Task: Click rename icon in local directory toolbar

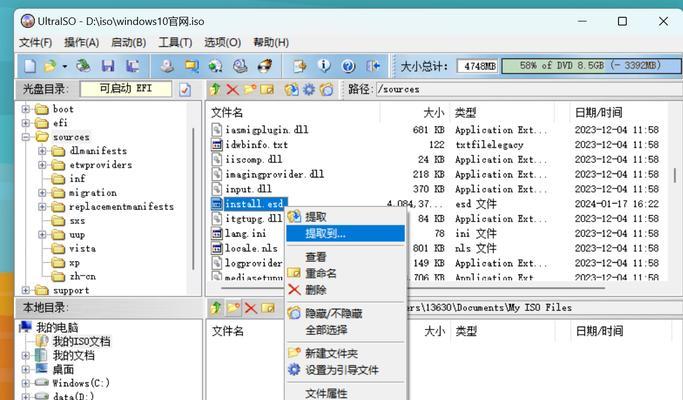Action: click(268, 308)
